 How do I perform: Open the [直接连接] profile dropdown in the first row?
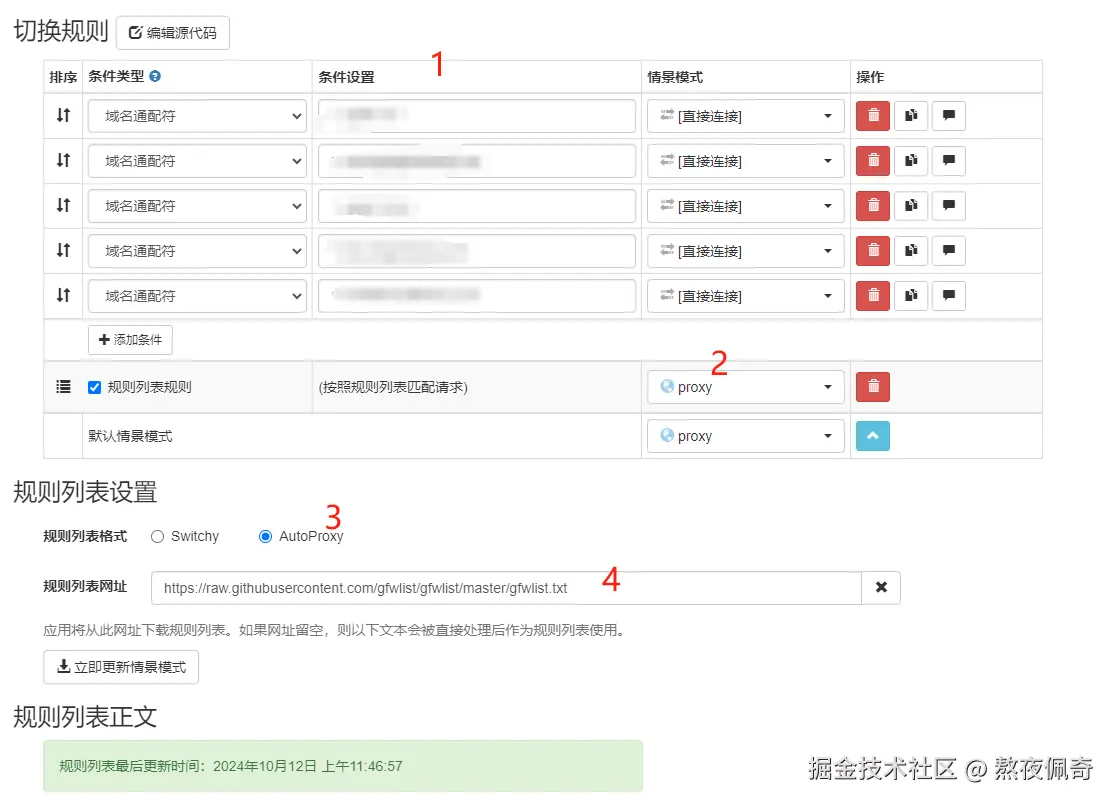pos(745,116)
